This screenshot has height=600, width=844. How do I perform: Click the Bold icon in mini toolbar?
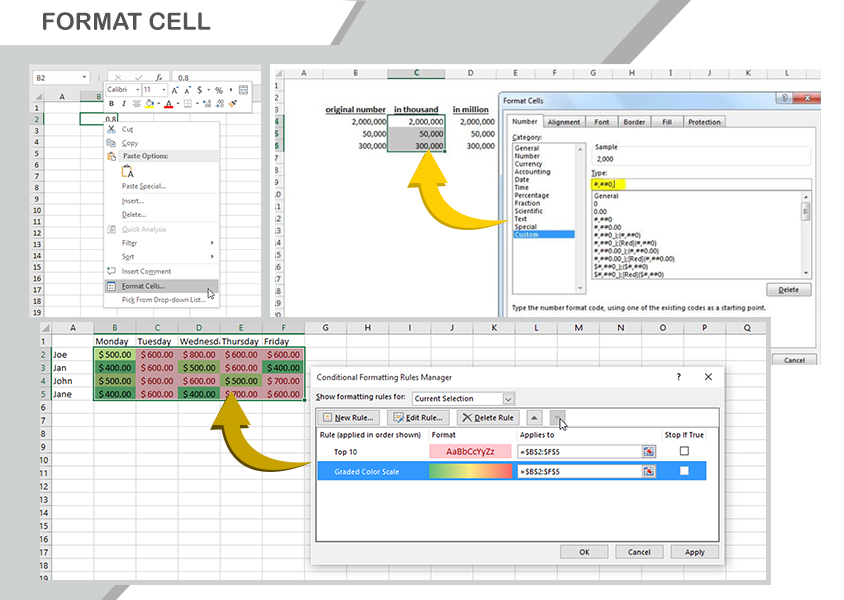(x=111, y=103)
